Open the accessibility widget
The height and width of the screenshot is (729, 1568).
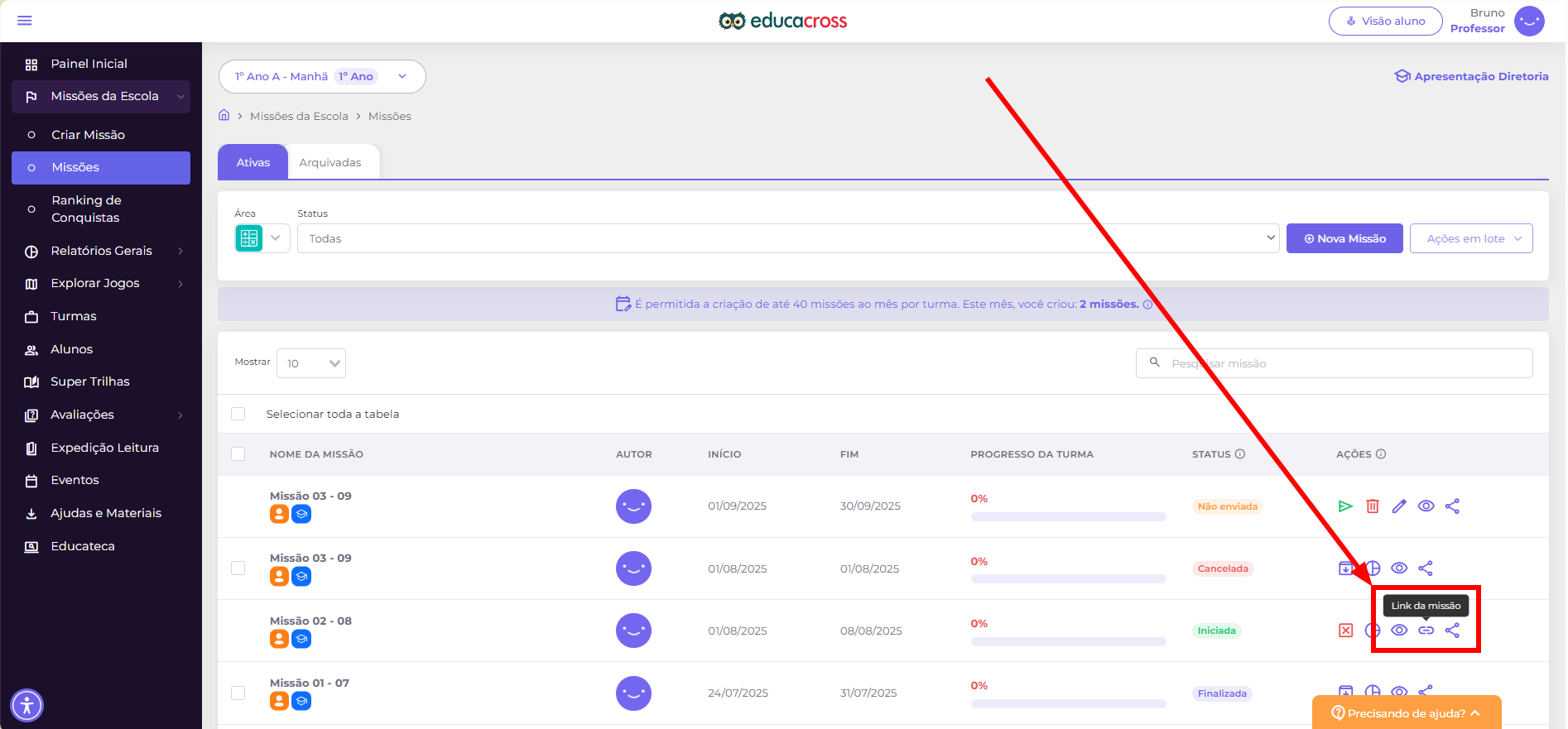point(26,706)
